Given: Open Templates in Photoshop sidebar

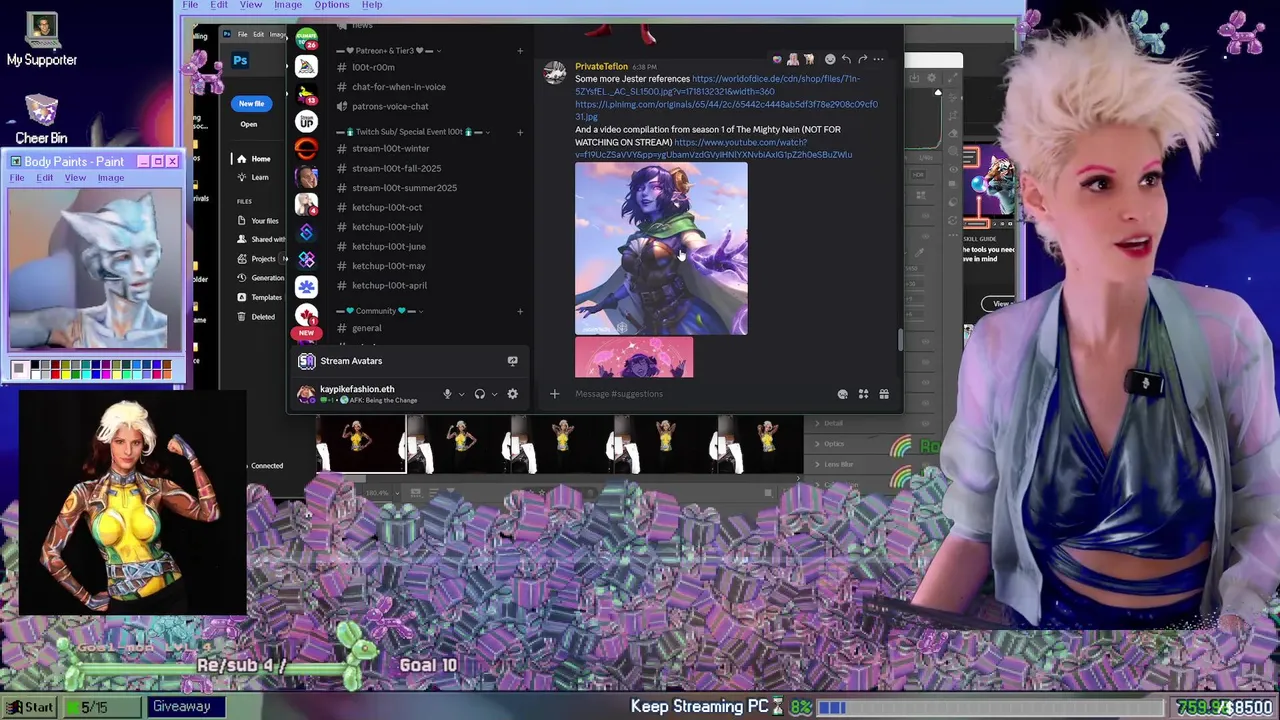Looking at the screenshot, I should (x=260, y=297).
